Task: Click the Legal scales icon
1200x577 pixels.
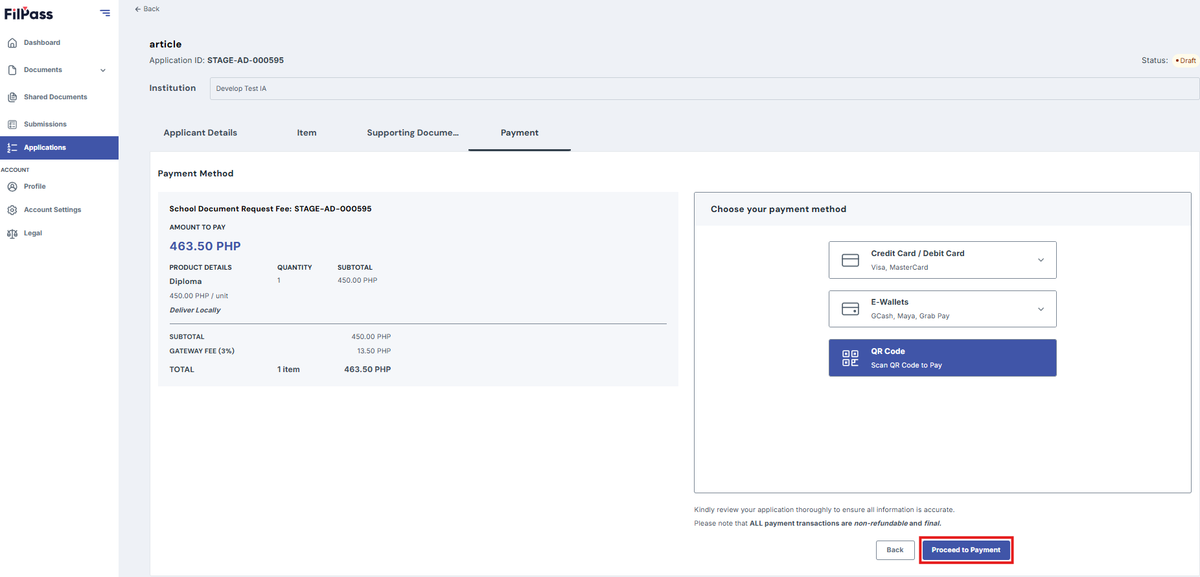Action: tap(12, 233)
